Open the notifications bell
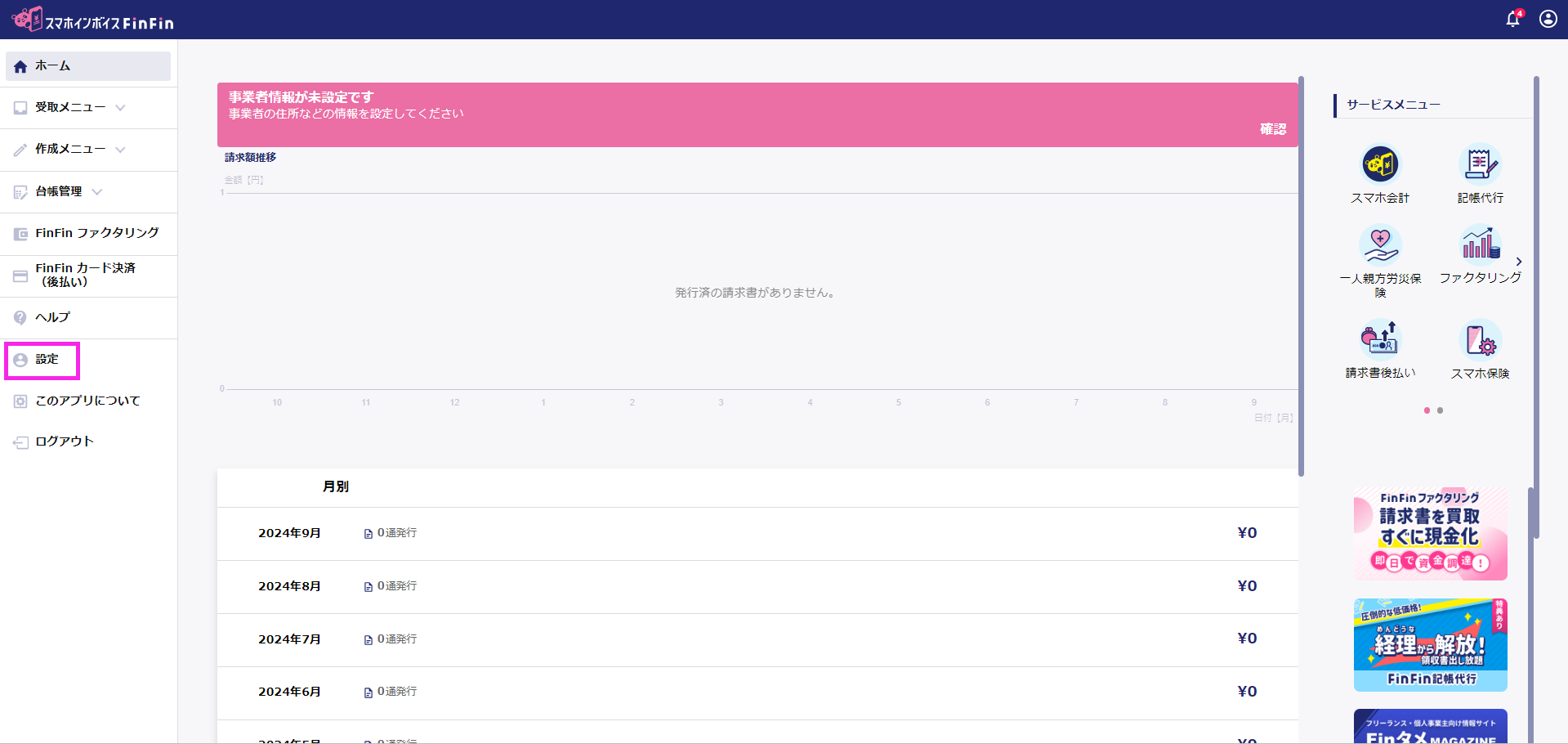The width and height of the screenshot is (1568, 744). click(x=1514, y=19)
